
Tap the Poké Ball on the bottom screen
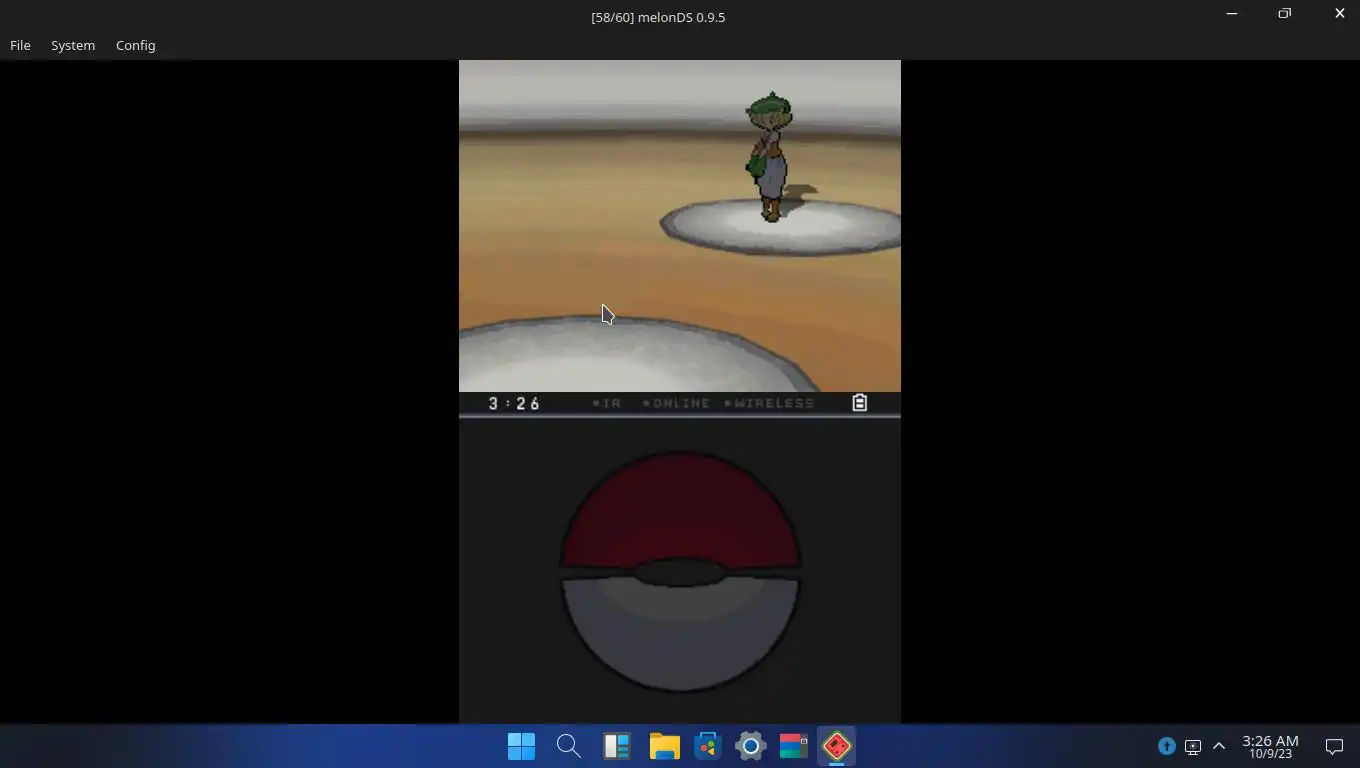point(680,571)
